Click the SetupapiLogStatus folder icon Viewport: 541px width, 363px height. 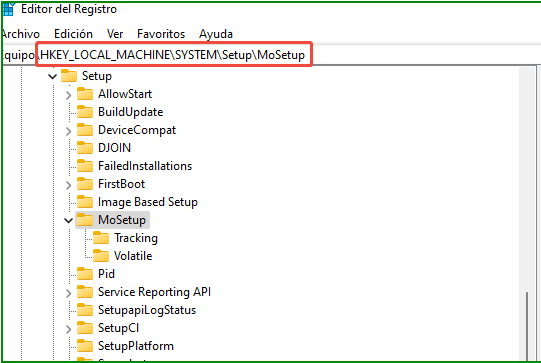pos(85,310)
